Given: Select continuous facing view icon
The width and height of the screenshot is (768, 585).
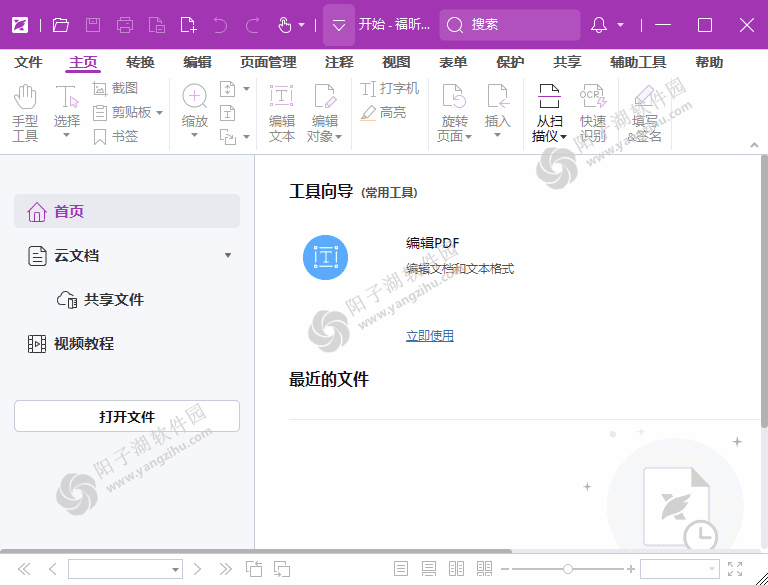Looking at the screenshot, I should pyautogui.click(x=484, y=569).
